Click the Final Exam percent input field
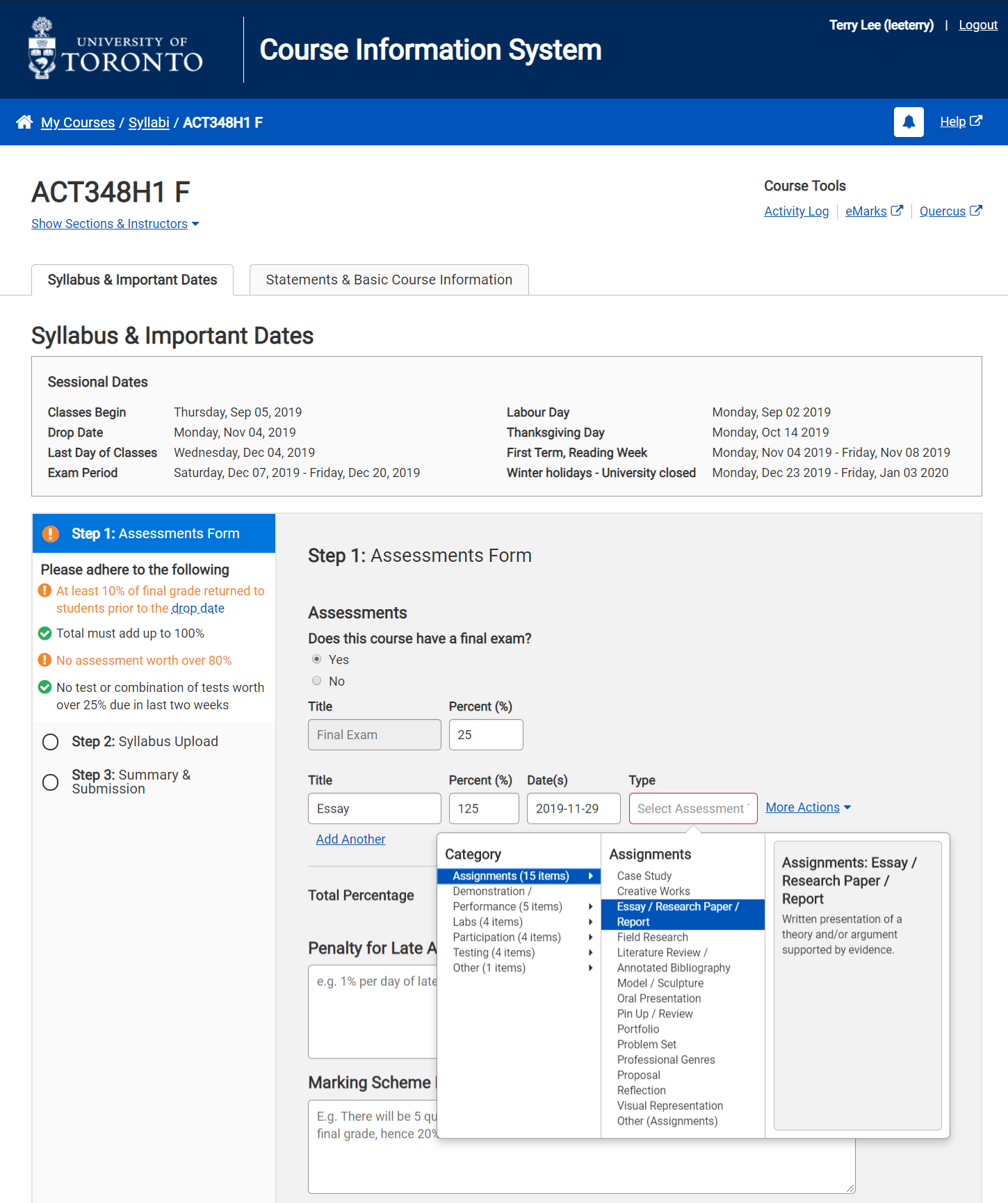1008x1203 pixels. (x=485, y=735)
